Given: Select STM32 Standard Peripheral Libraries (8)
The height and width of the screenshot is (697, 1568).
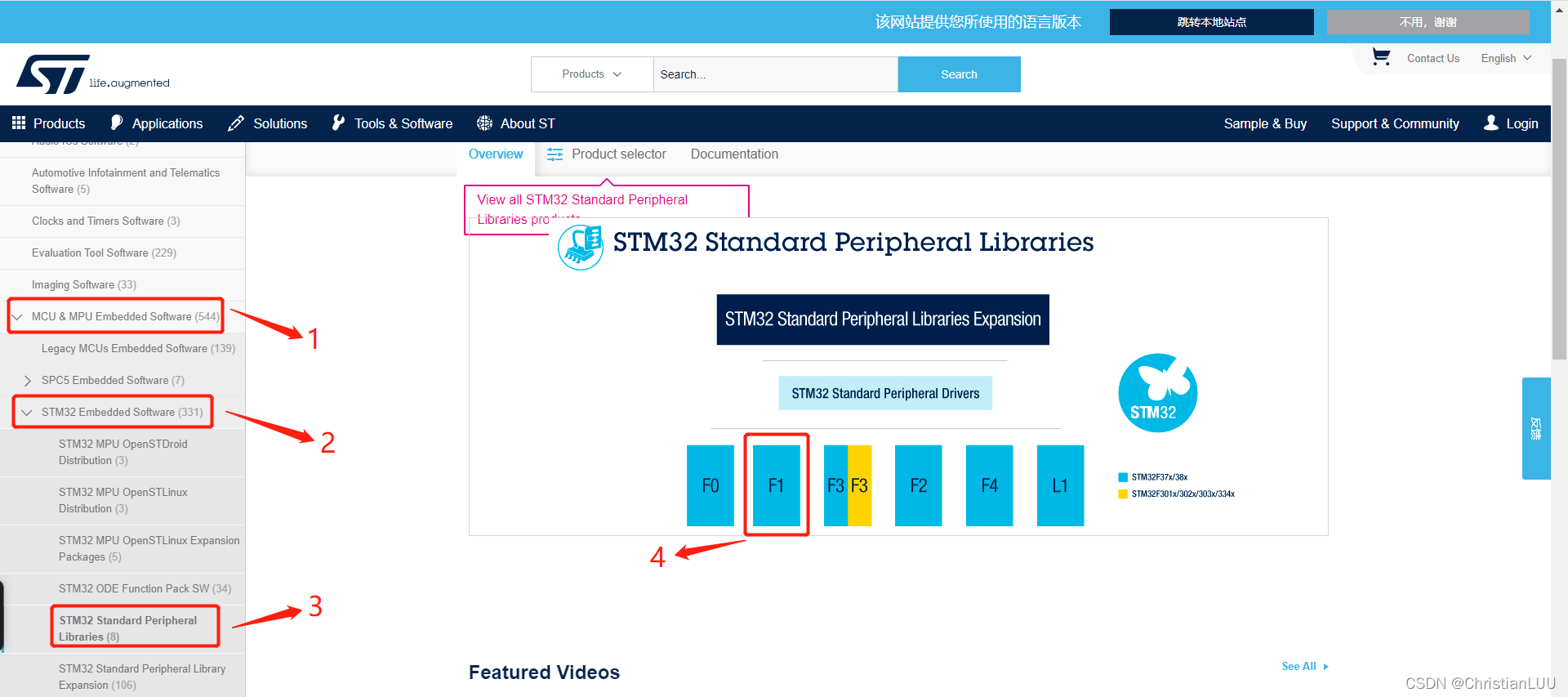Looking at the screenshot, I should click(x=127, y=629).
